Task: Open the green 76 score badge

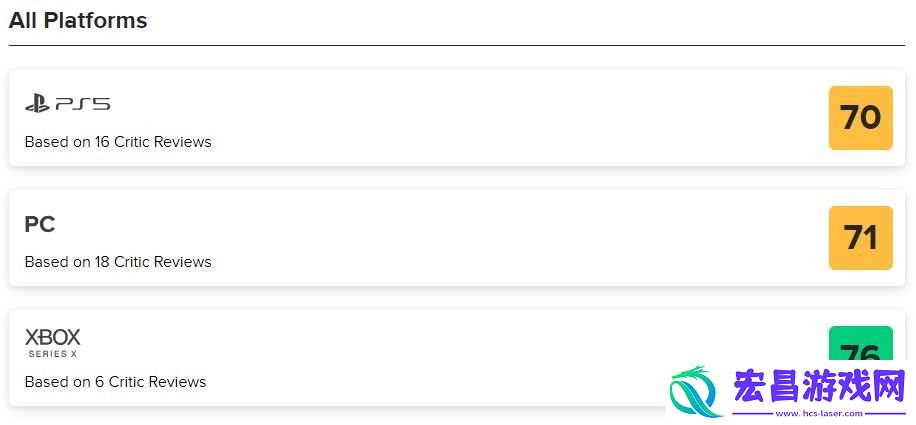Action: click(861, 344)
